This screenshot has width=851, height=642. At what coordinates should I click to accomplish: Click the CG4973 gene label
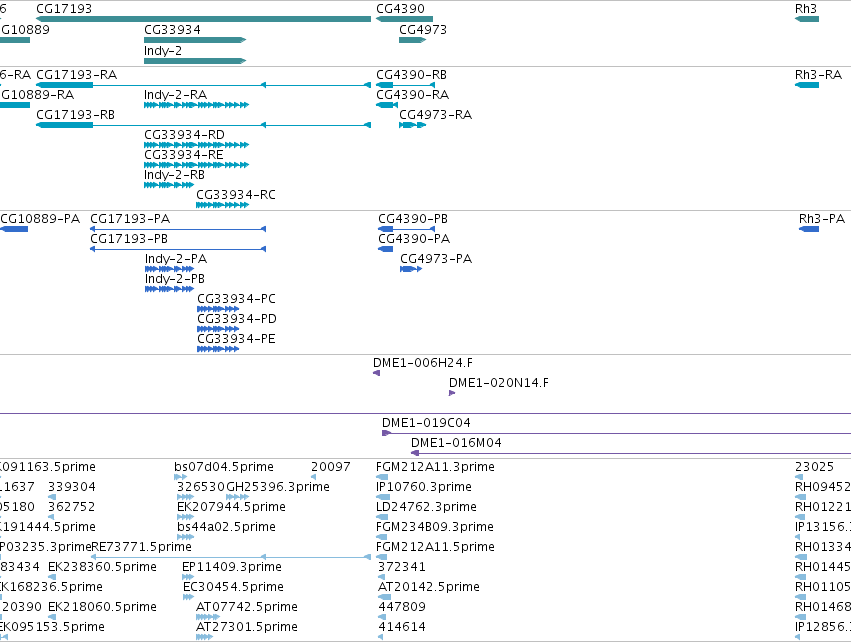423,29
